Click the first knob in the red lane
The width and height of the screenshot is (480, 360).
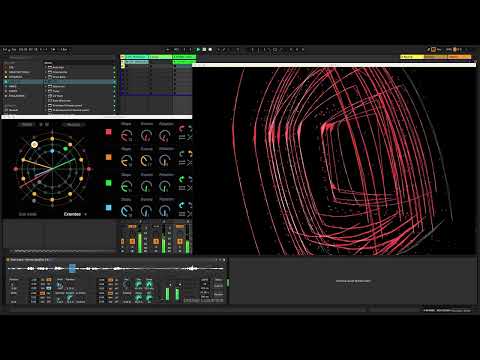126,135
